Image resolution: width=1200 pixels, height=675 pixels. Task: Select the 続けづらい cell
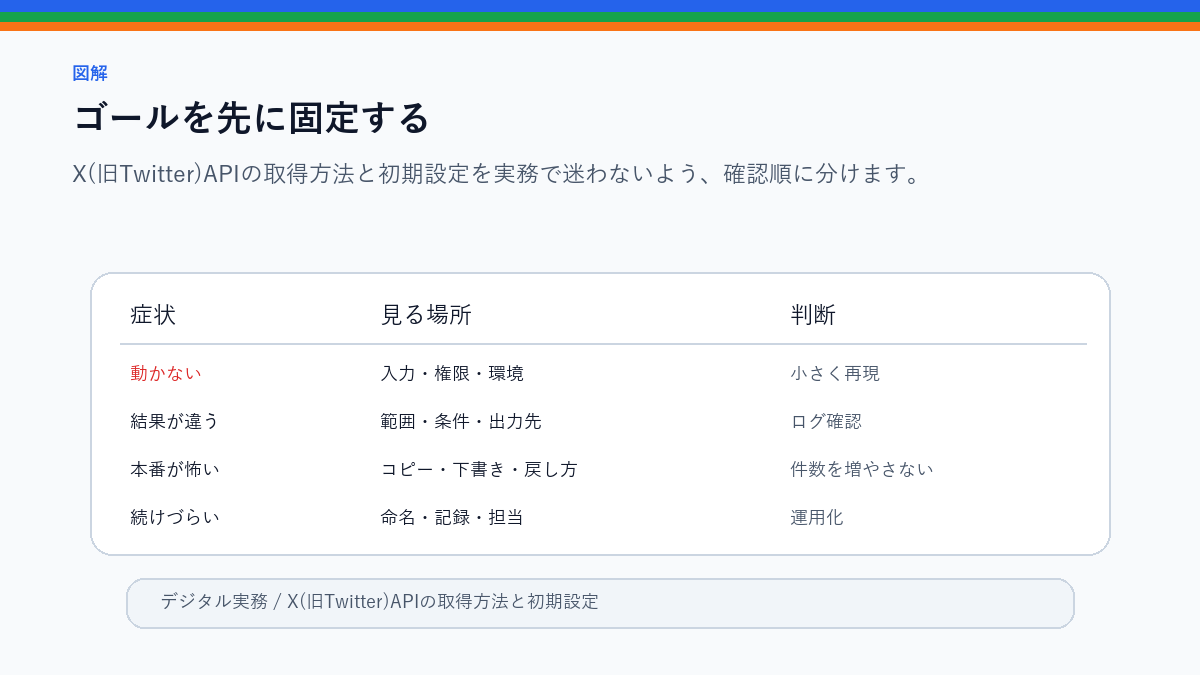pyautogui.click(x=175, y=517)
